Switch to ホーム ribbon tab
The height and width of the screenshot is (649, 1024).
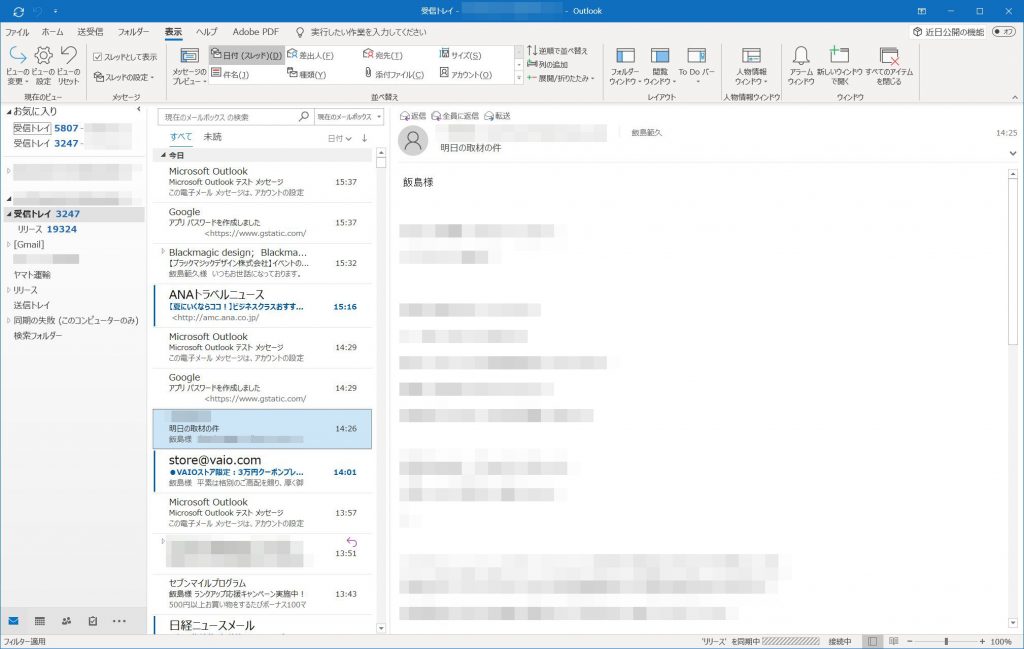pyautogui.click(x=52, y=31)
